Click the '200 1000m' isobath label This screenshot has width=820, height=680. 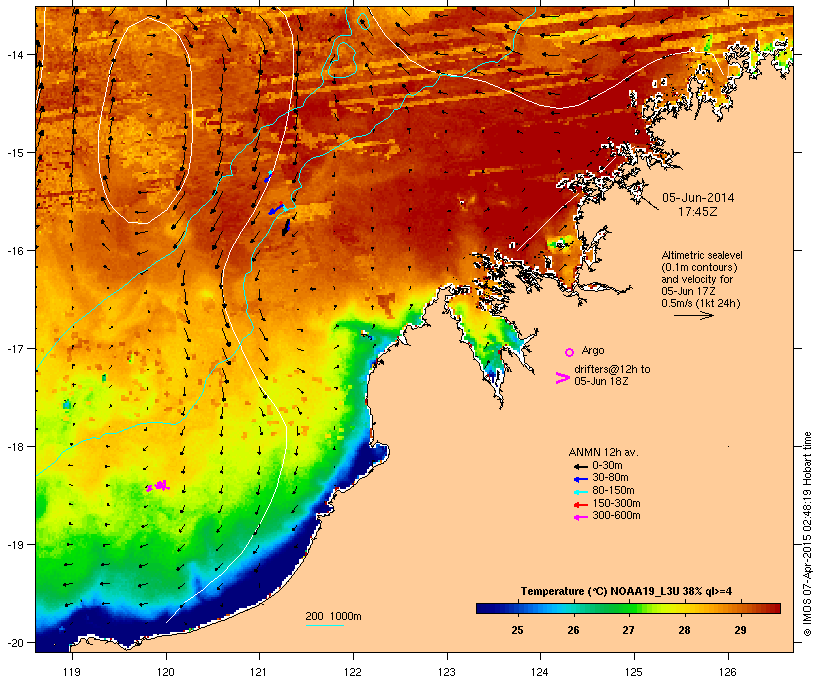click(333, 616)
